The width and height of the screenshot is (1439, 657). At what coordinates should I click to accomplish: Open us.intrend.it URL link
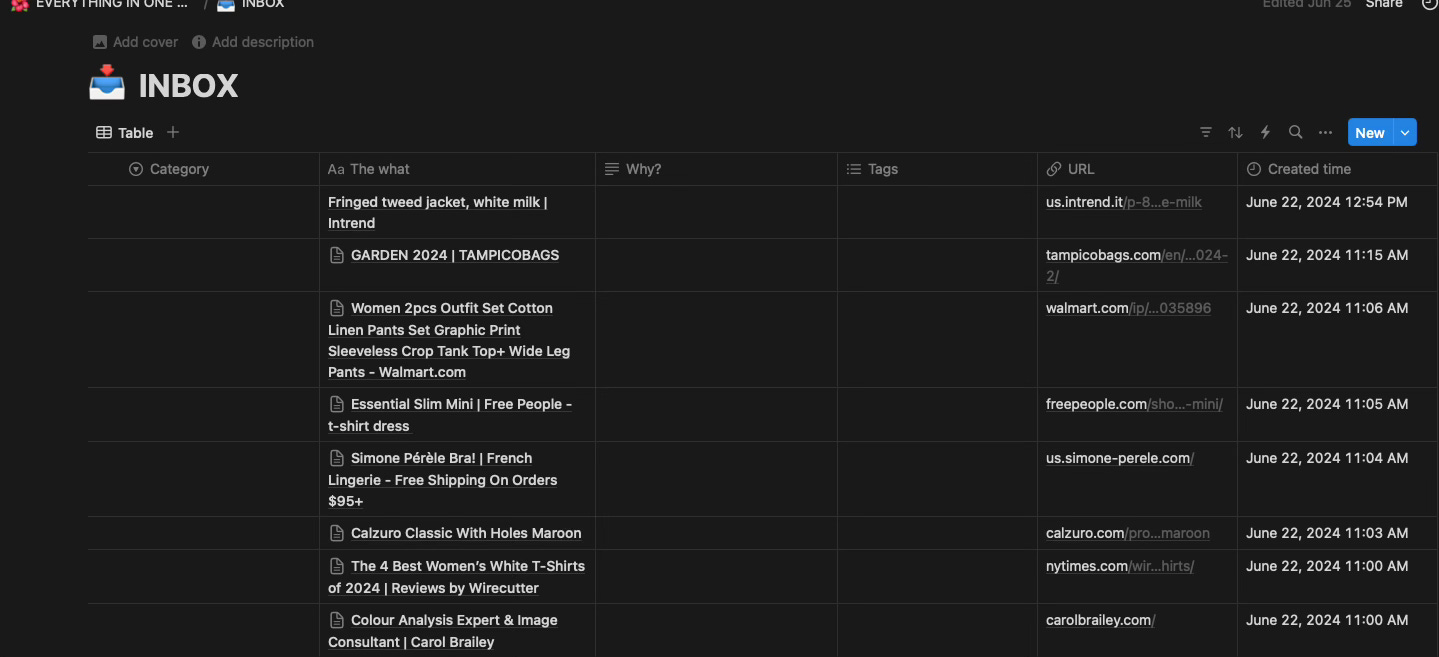coord(1124,202)
